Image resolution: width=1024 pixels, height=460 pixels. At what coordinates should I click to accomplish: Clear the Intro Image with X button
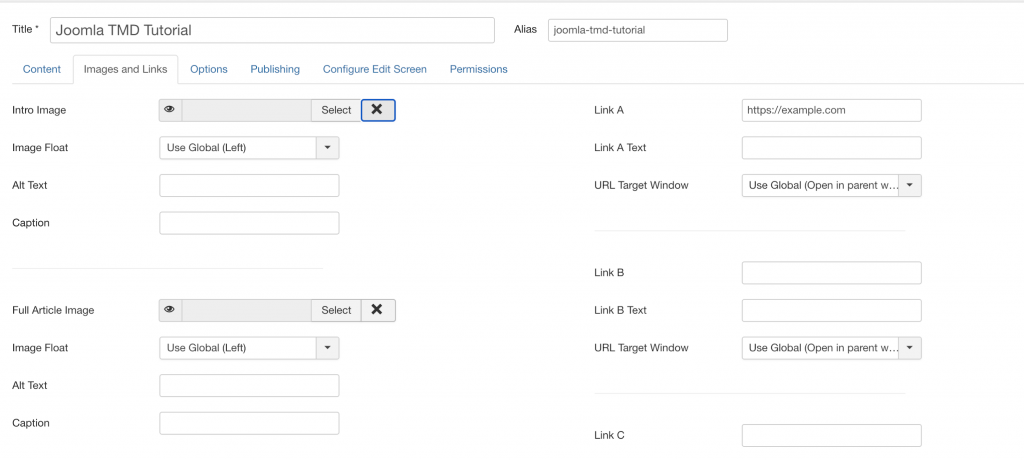(x=377, y=110)
